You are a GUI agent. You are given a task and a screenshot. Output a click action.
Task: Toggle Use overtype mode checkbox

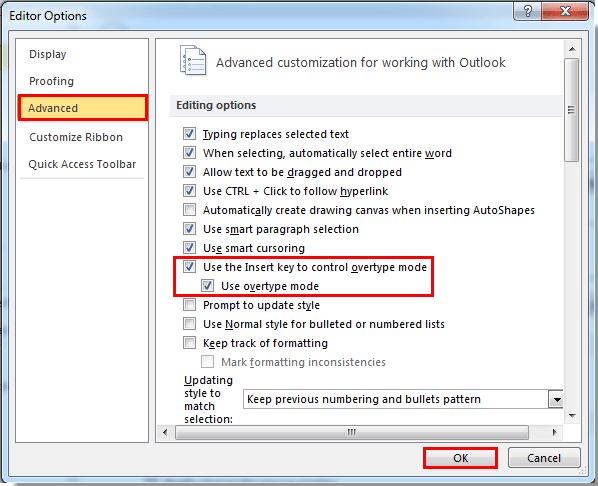[x=207, y=286]
